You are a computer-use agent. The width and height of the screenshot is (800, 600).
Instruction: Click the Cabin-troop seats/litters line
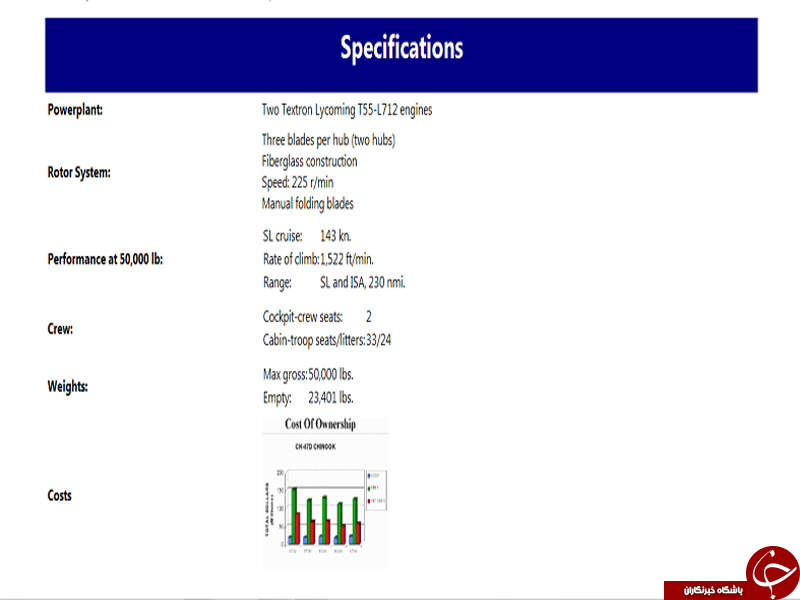pyautogui.click(x=326, y=340)
